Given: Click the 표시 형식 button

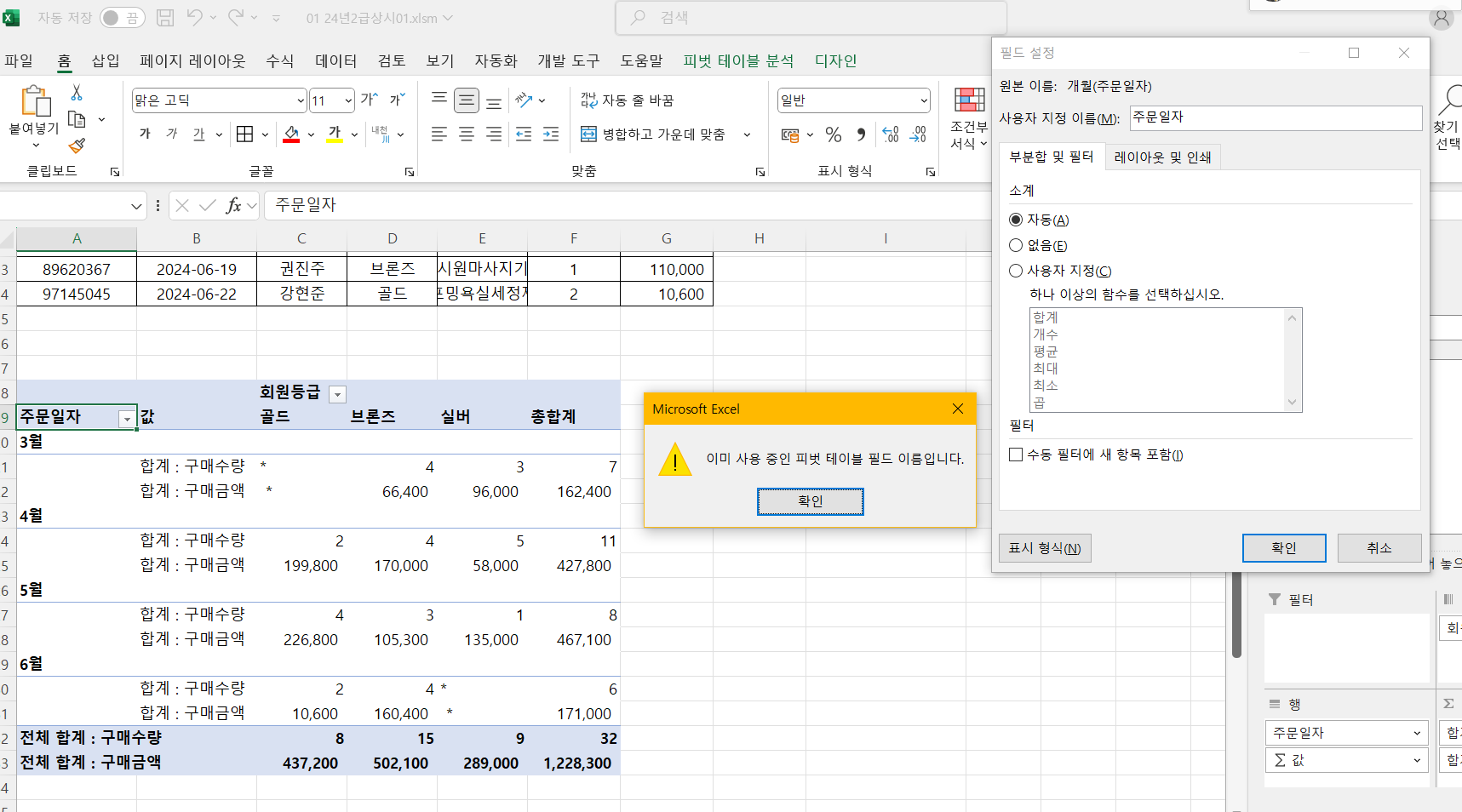Looking at the screenshot, I should pyautogui.click(x=1044, y=548).
